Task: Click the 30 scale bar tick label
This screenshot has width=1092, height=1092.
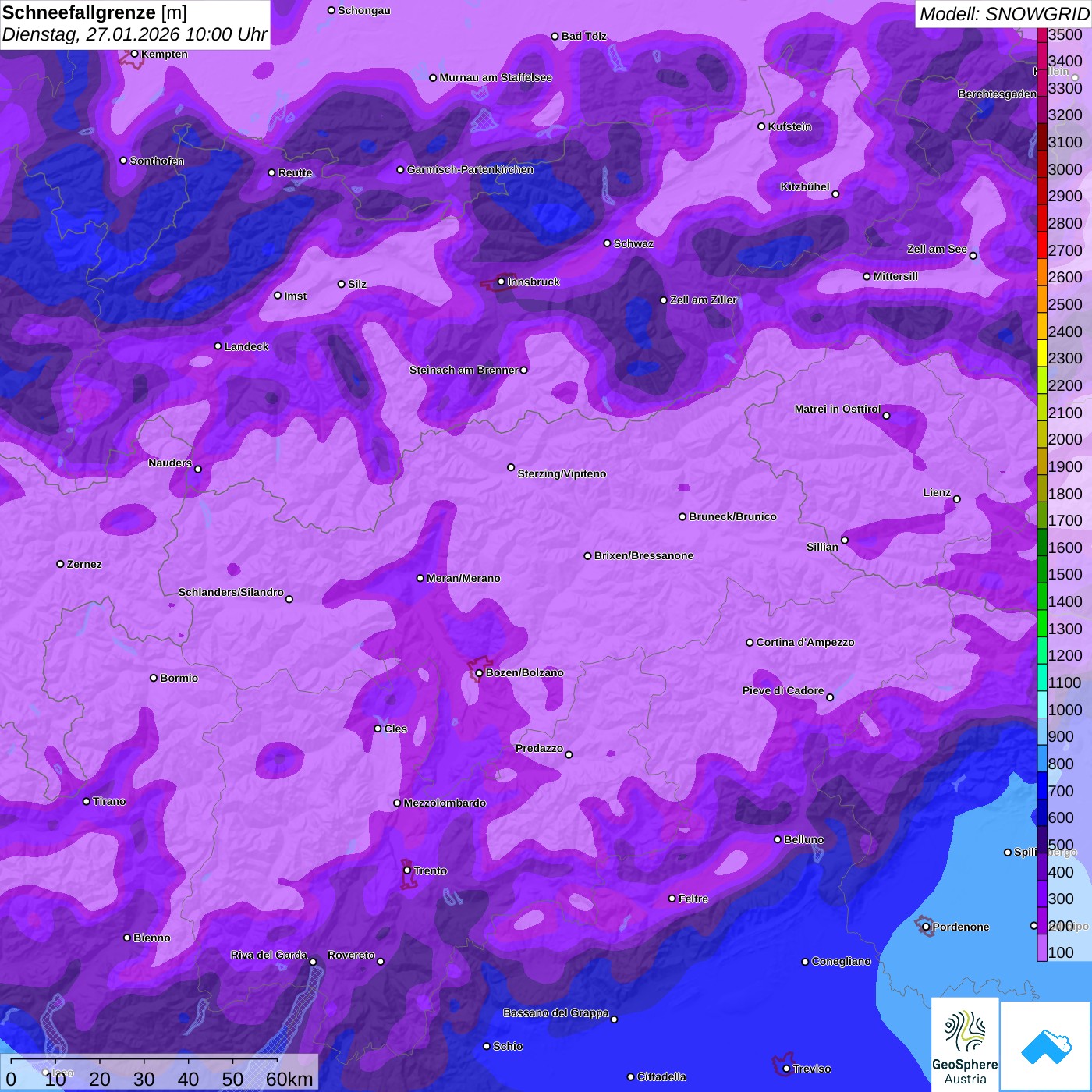Action: [144, 1079]
